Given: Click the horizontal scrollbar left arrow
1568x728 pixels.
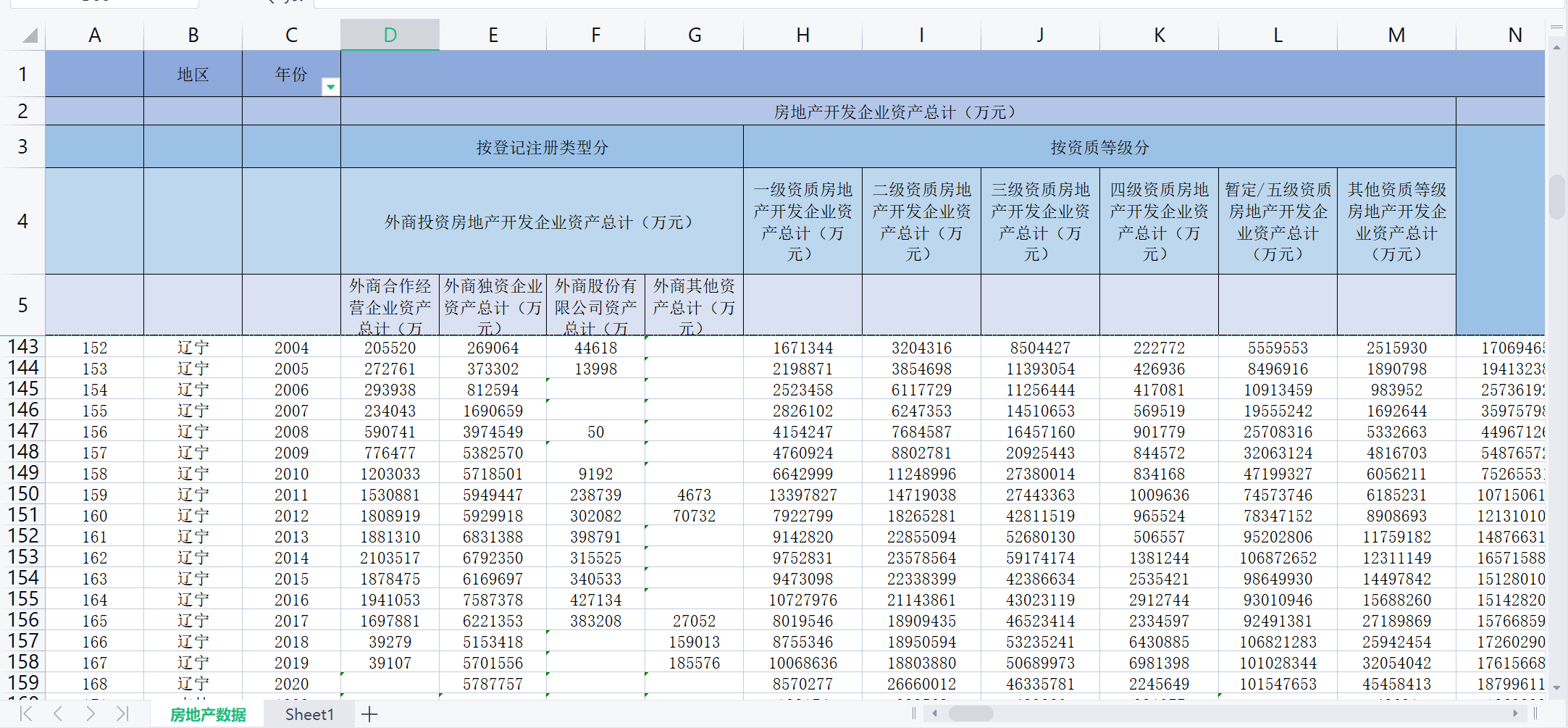Looking at the screenshot, I should (934, 714).
